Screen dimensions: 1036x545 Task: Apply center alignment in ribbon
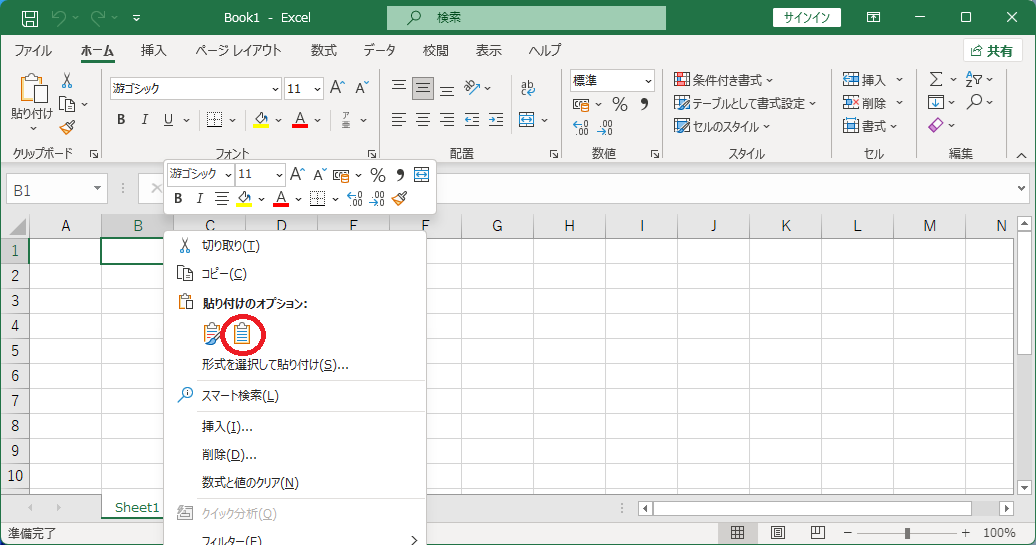[423, 120]
